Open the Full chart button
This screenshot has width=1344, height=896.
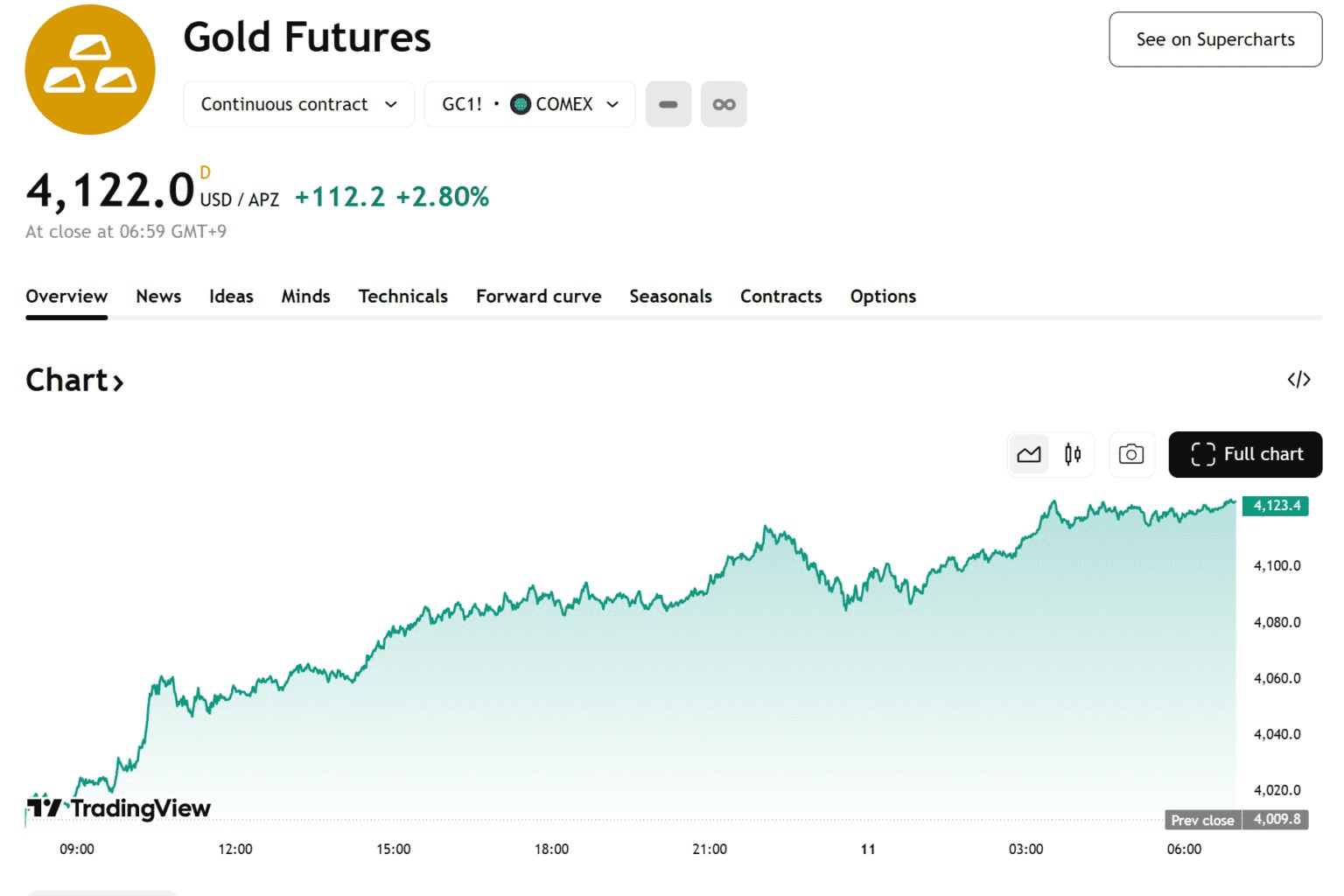1245,454
